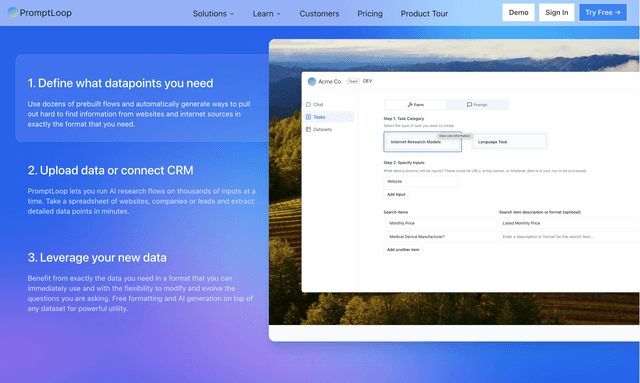
Task: Expand the Solutions menu
Action: pyautogui.click(x=213, y=13)
